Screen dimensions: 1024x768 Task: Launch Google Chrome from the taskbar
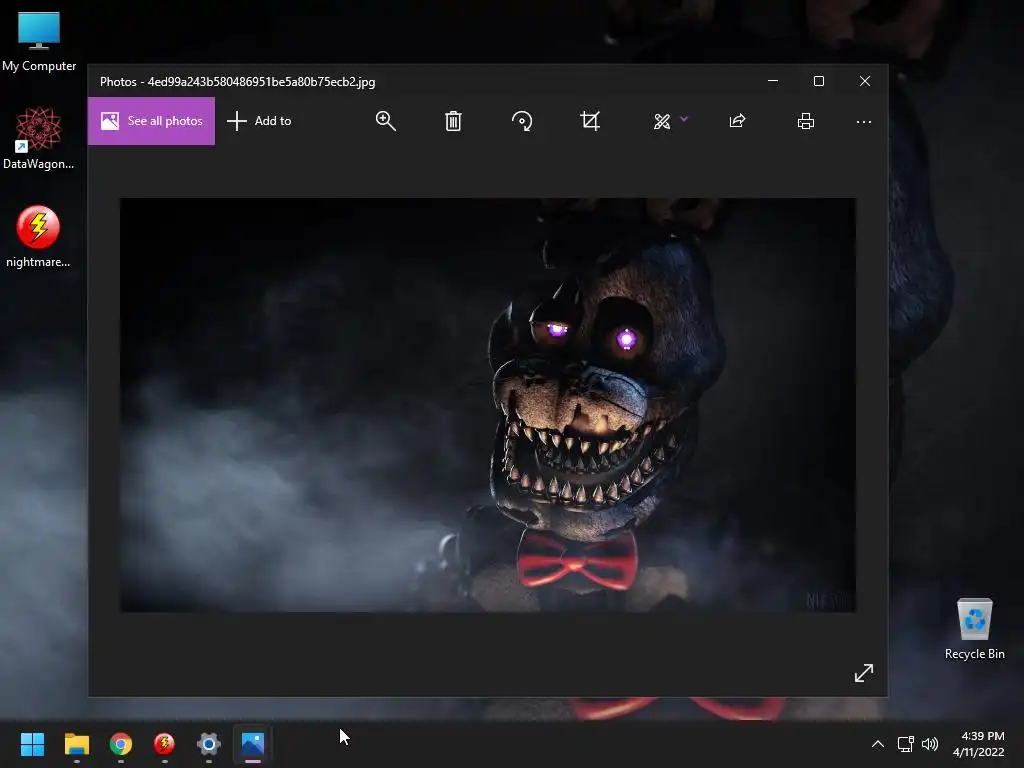121,744
